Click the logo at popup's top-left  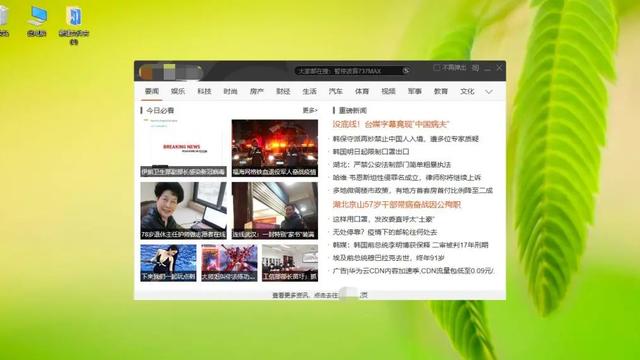click(171, 72)
